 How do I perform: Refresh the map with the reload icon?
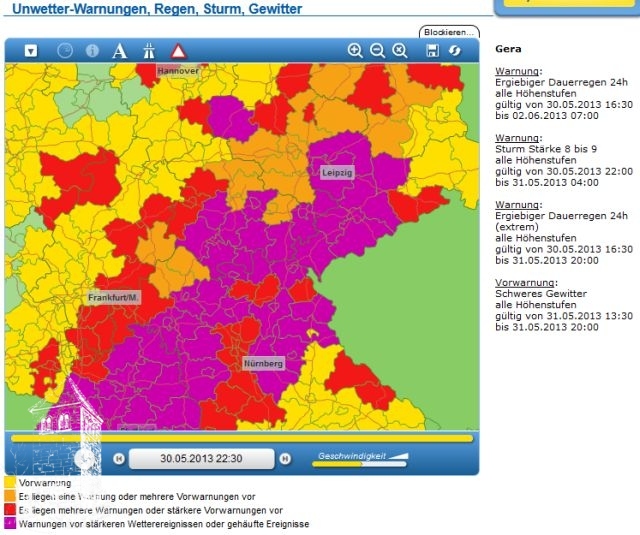455,50
